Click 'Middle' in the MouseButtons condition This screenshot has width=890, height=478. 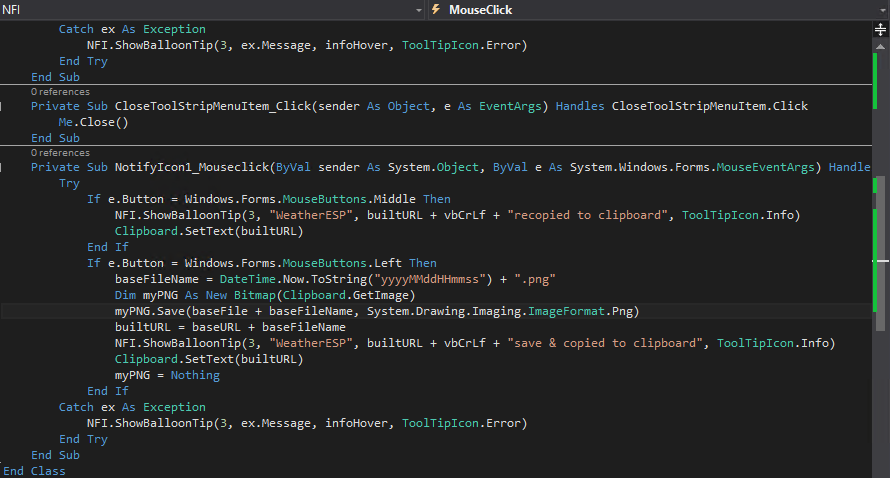[x=395, y=199]
